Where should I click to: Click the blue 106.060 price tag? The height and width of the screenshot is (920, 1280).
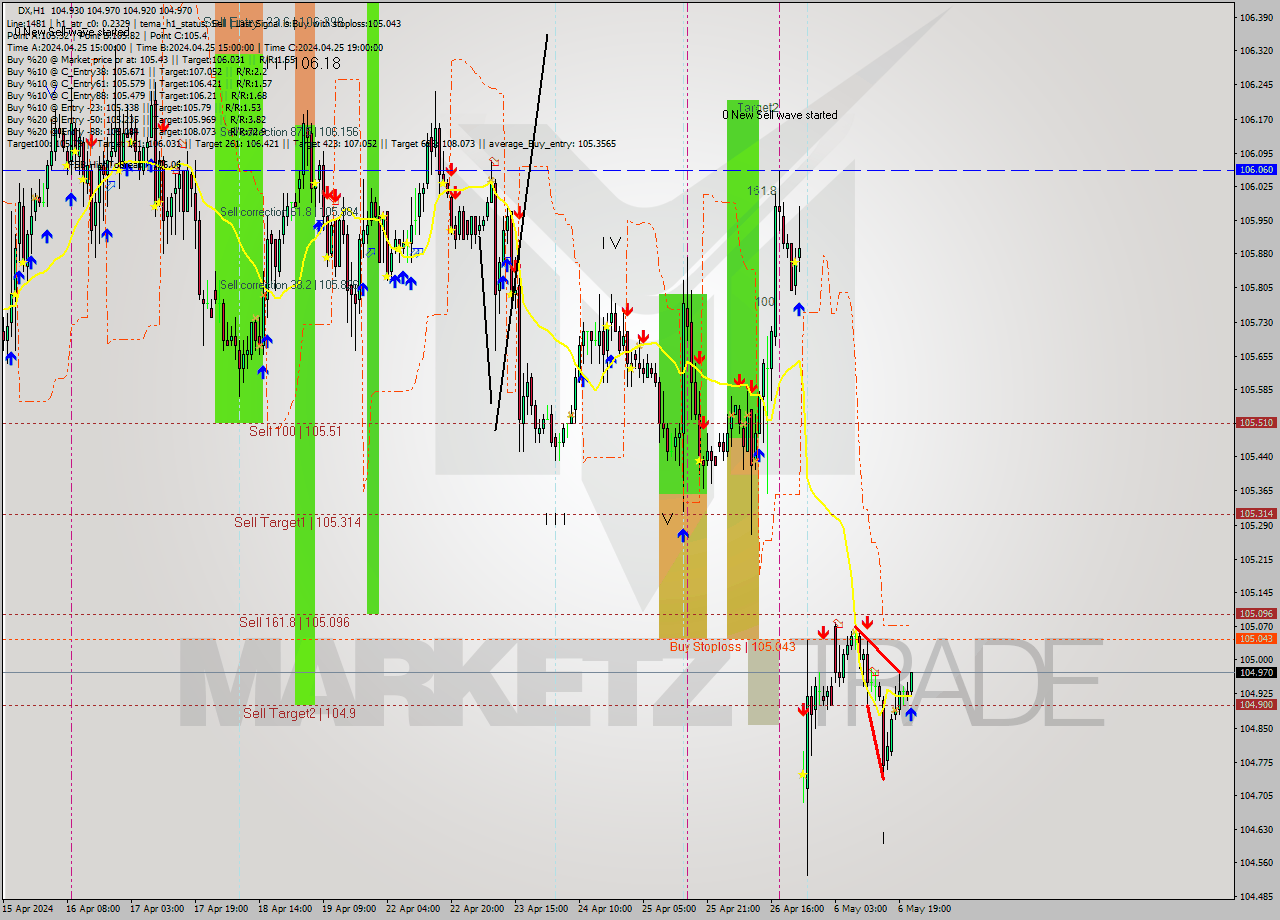(1256, 170)
